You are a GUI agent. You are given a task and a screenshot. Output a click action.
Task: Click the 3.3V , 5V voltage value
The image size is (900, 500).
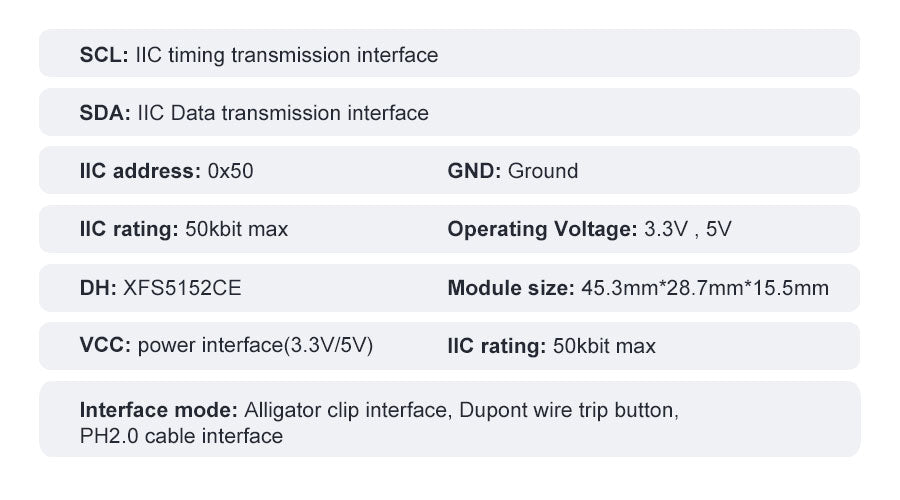point(688,229)
